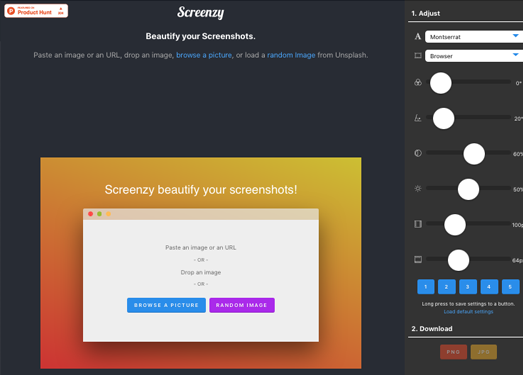
Task: Open the Browser frame dropdown
Action: [x=474, y=56]
